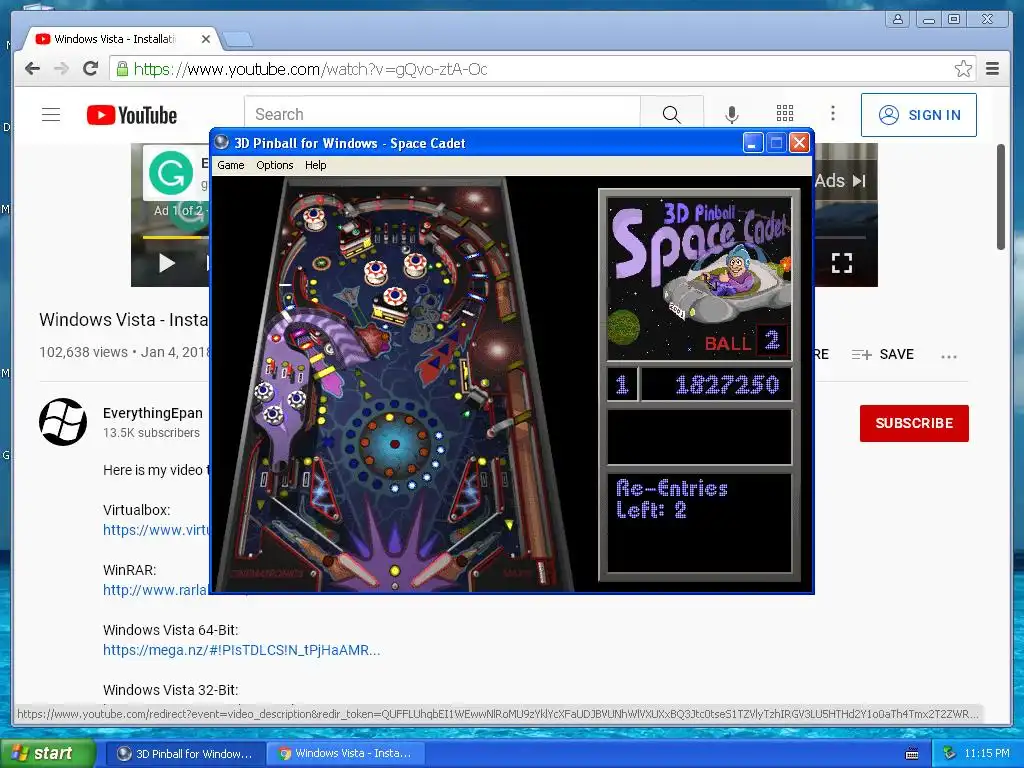Viewport: 1024px width, 768px height.
Task: Search by voice with microphone icon
Action: 732,114
